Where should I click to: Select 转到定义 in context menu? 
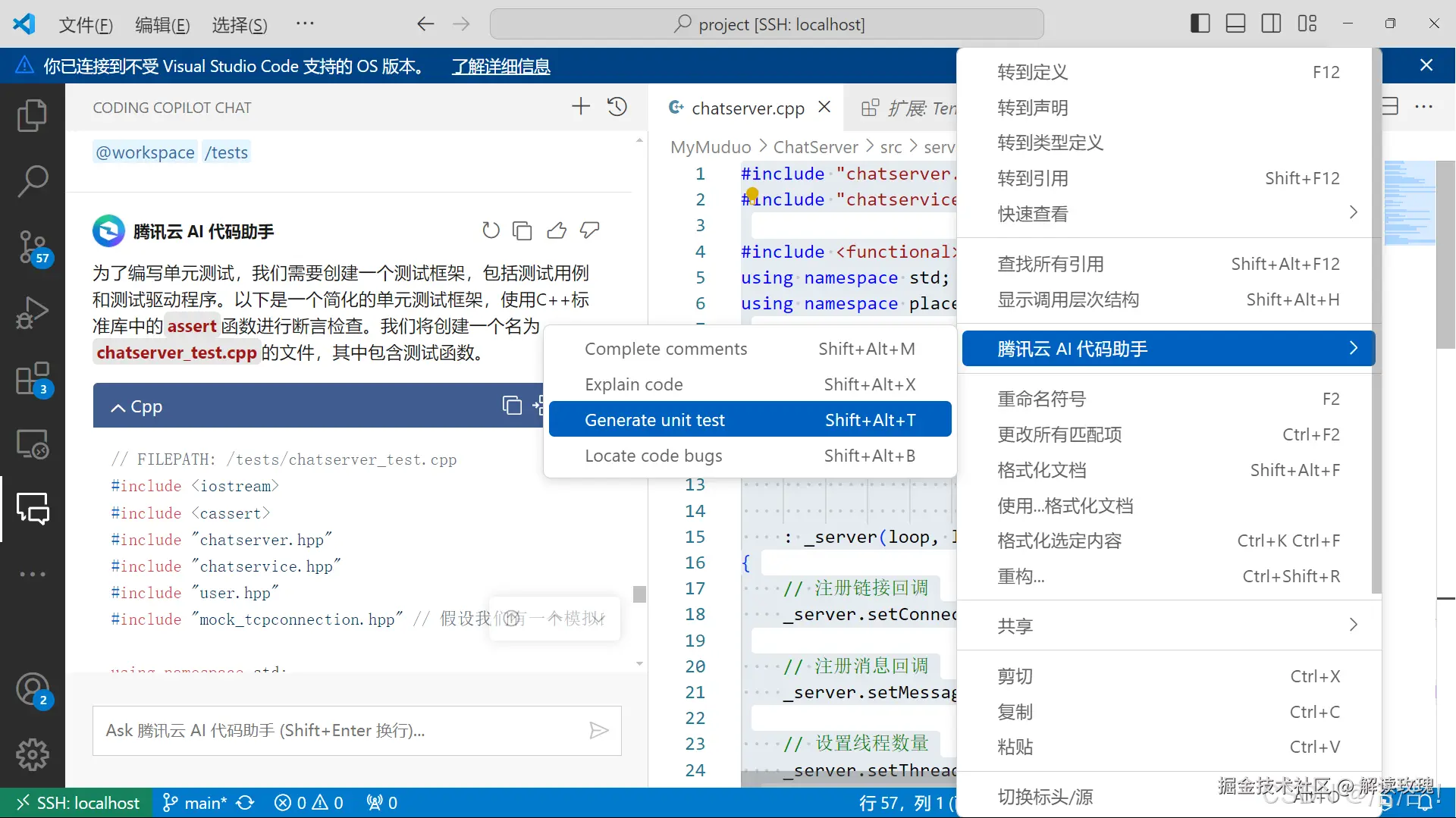[x=1169, y=72]
